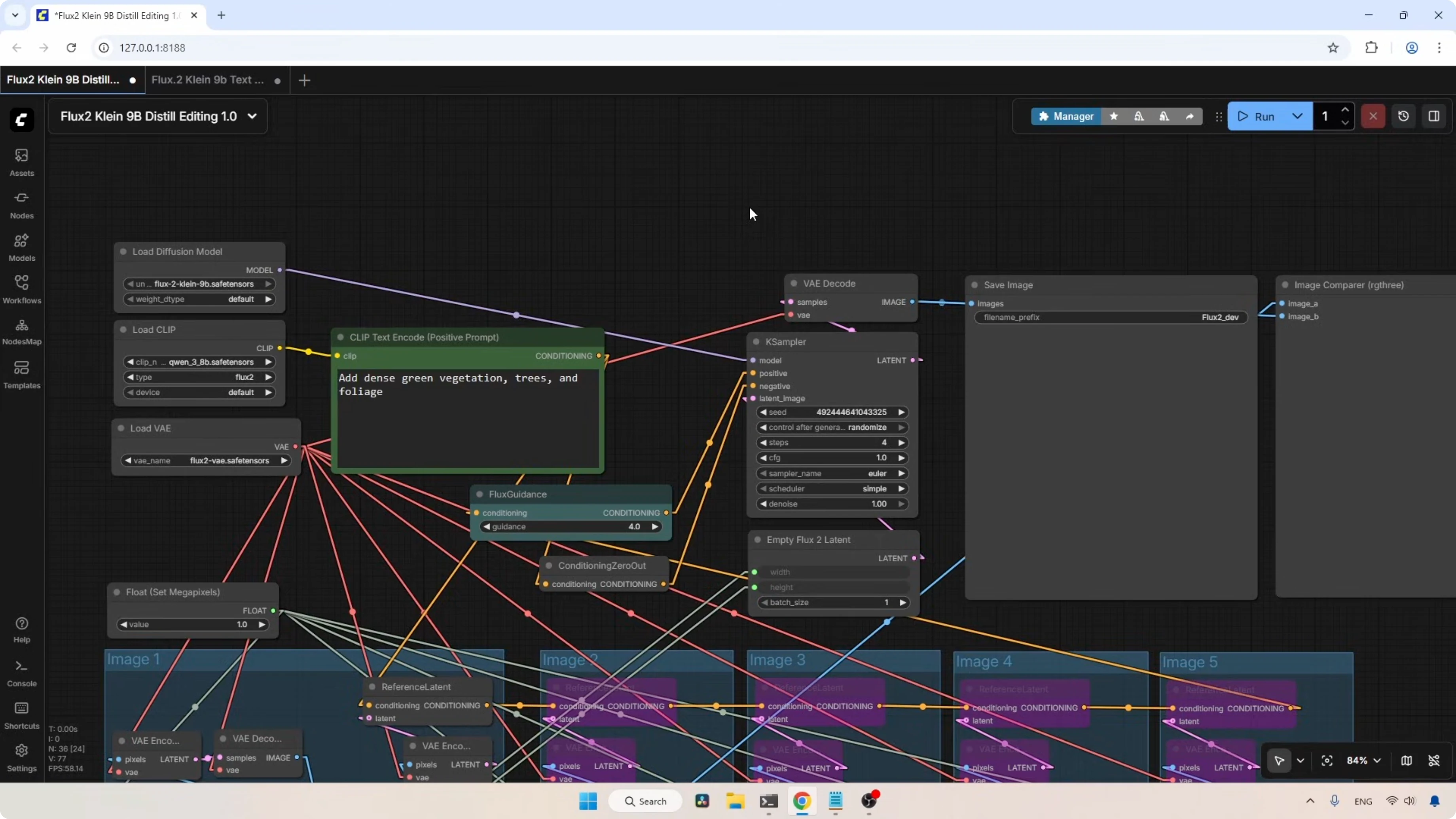
Task: Toggle the link visibility icon
Action: point(1433,760)
